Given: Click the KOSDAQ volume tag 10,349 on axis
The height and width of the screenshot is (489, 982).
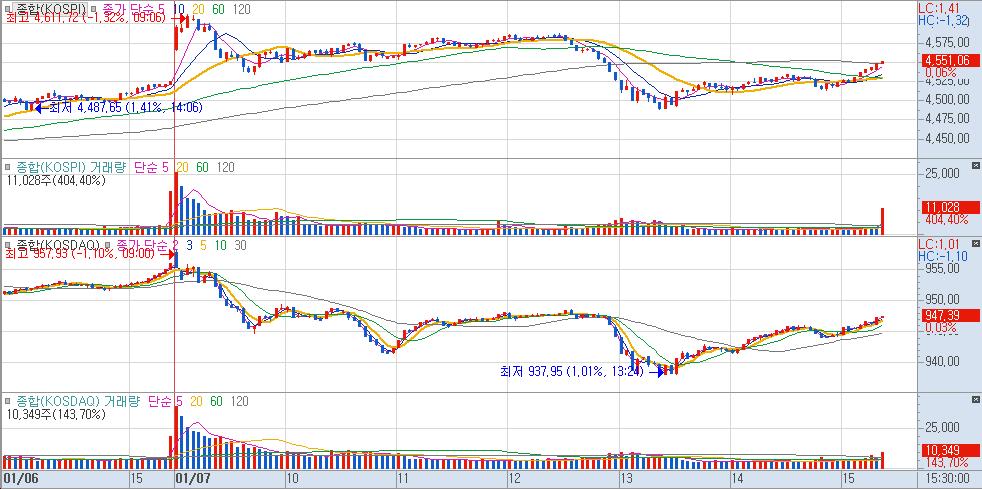Looking at the screenshot, I should coord(950,450).
